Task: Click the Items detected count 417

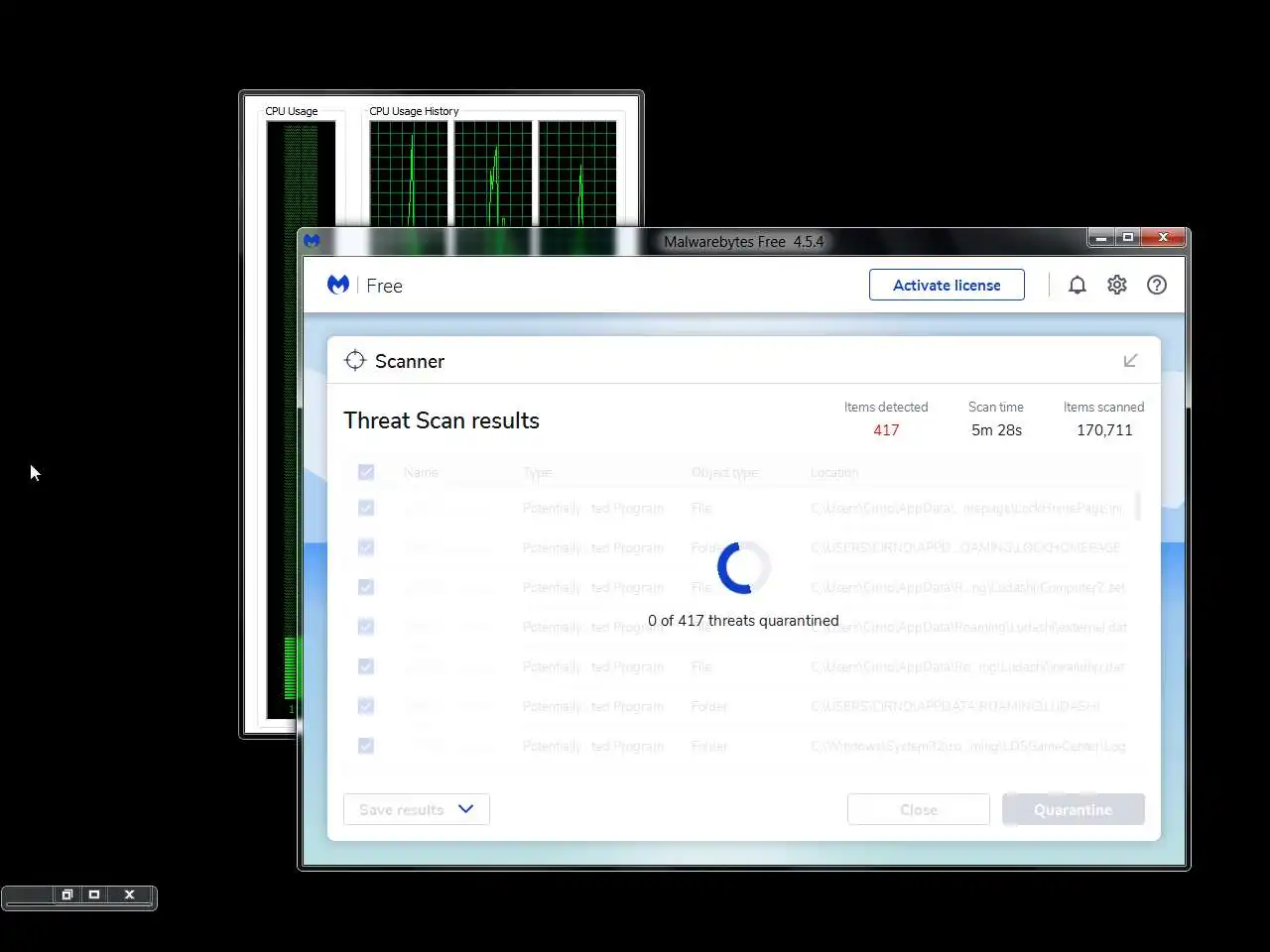Action: click(x=886, y=430)
